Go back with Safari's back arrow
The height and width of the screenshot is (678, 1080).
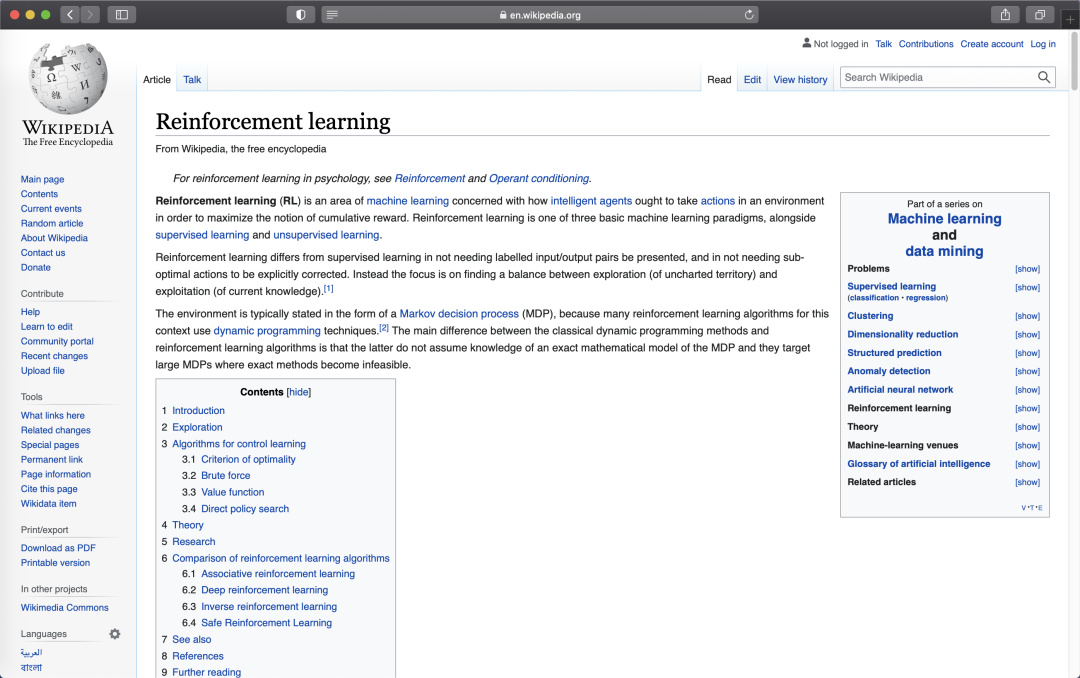pyautogui.click(x=70, y=14)
